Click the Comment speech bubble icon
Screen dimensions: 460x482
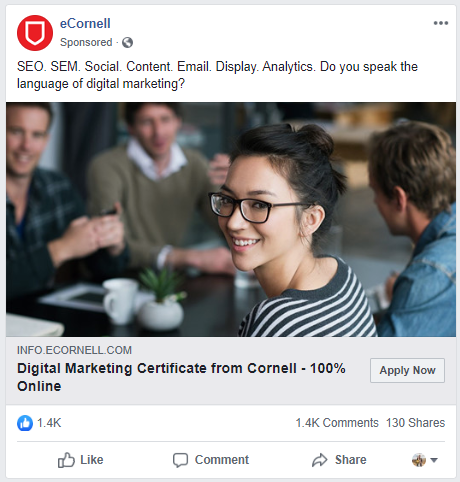coord(180,460)
